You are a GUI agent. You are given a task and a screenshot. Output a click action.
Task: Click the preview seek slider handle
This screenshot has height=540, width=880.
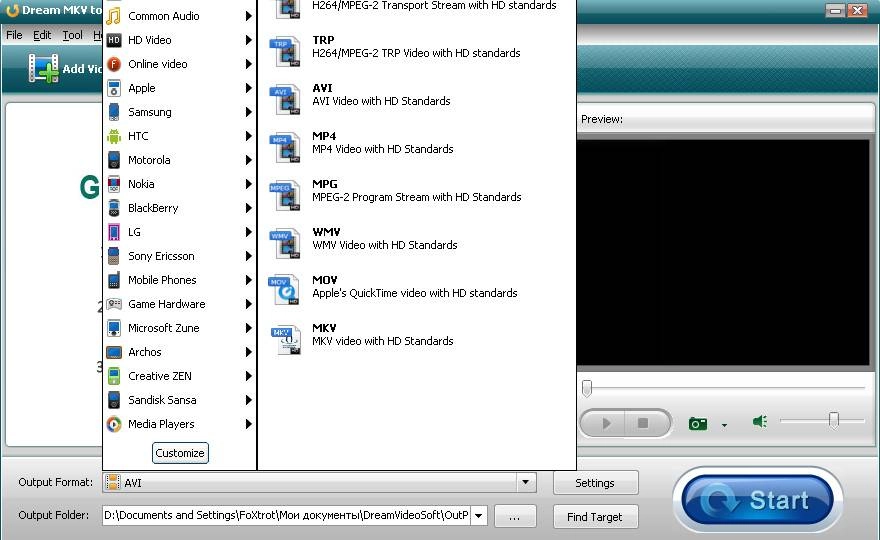[x=587, y=388]
